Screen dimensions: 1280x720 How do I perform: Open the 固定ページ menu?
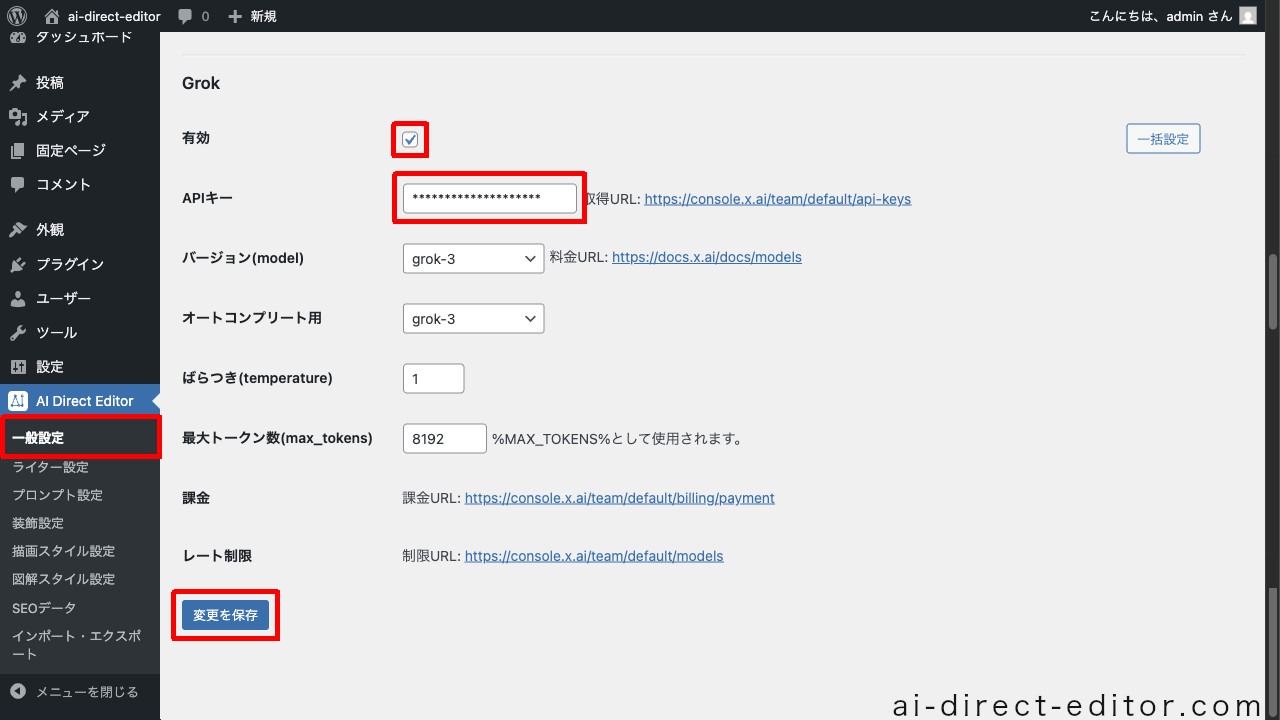(x=80, y=151)
